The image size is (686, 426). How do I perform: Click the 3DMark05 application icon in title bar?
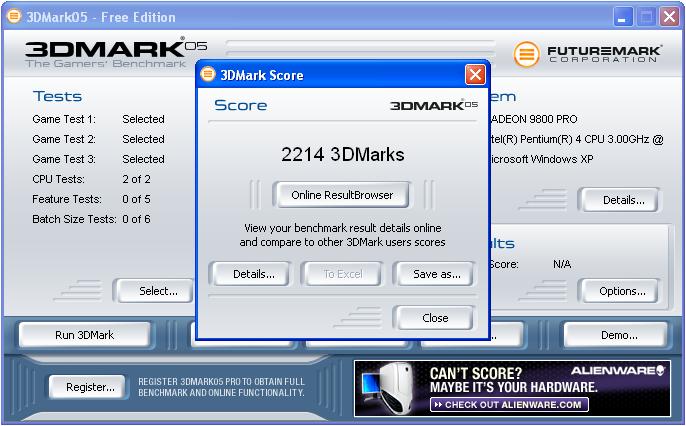14,16
